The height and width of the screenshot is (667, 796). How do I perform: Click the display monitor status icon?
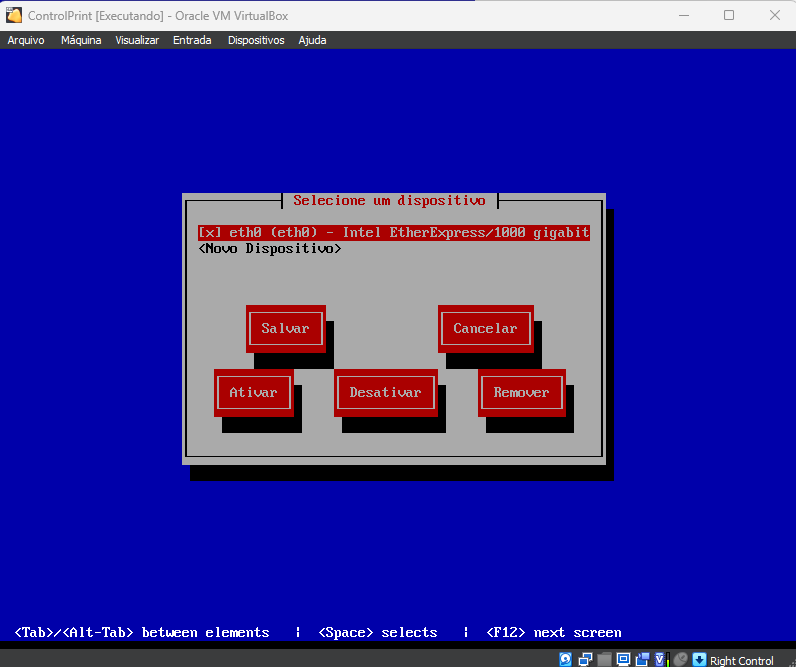(x=623, y=660)
